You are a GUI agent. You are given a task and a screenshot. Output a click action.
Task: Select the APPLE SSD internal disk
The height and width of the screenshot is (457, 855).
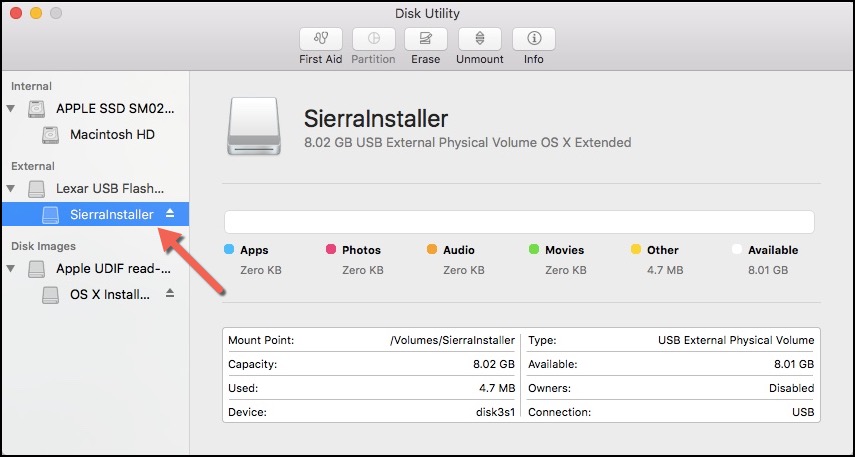[x=115, y=108]
